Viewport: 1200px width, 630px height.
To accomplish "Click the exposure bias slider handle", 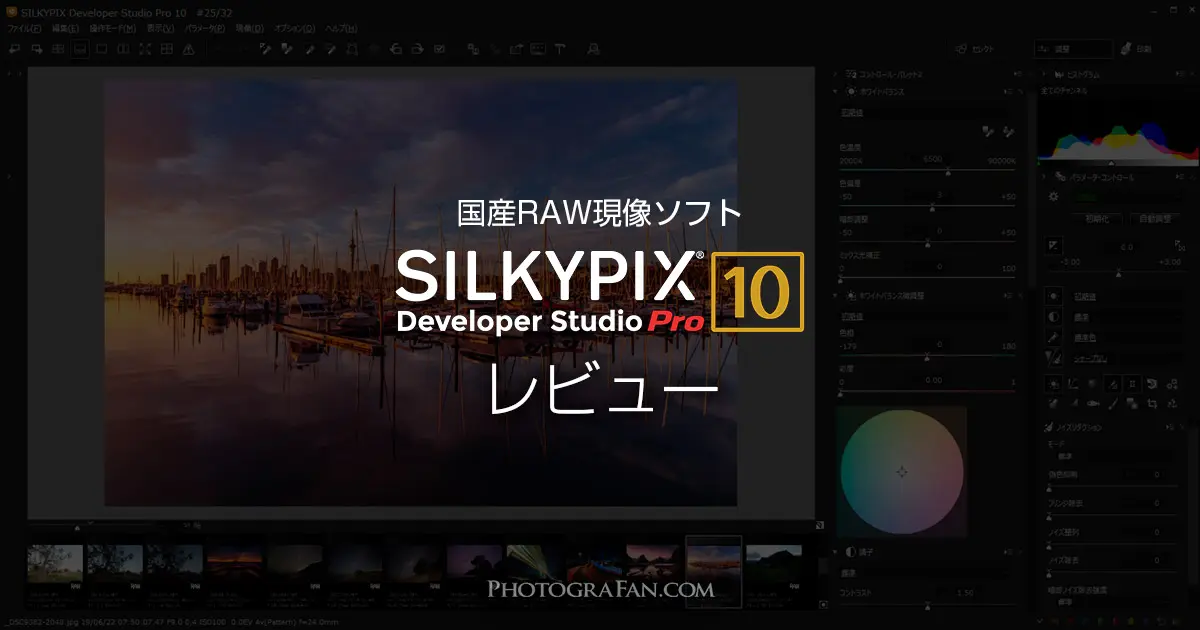I will 1118,274.
